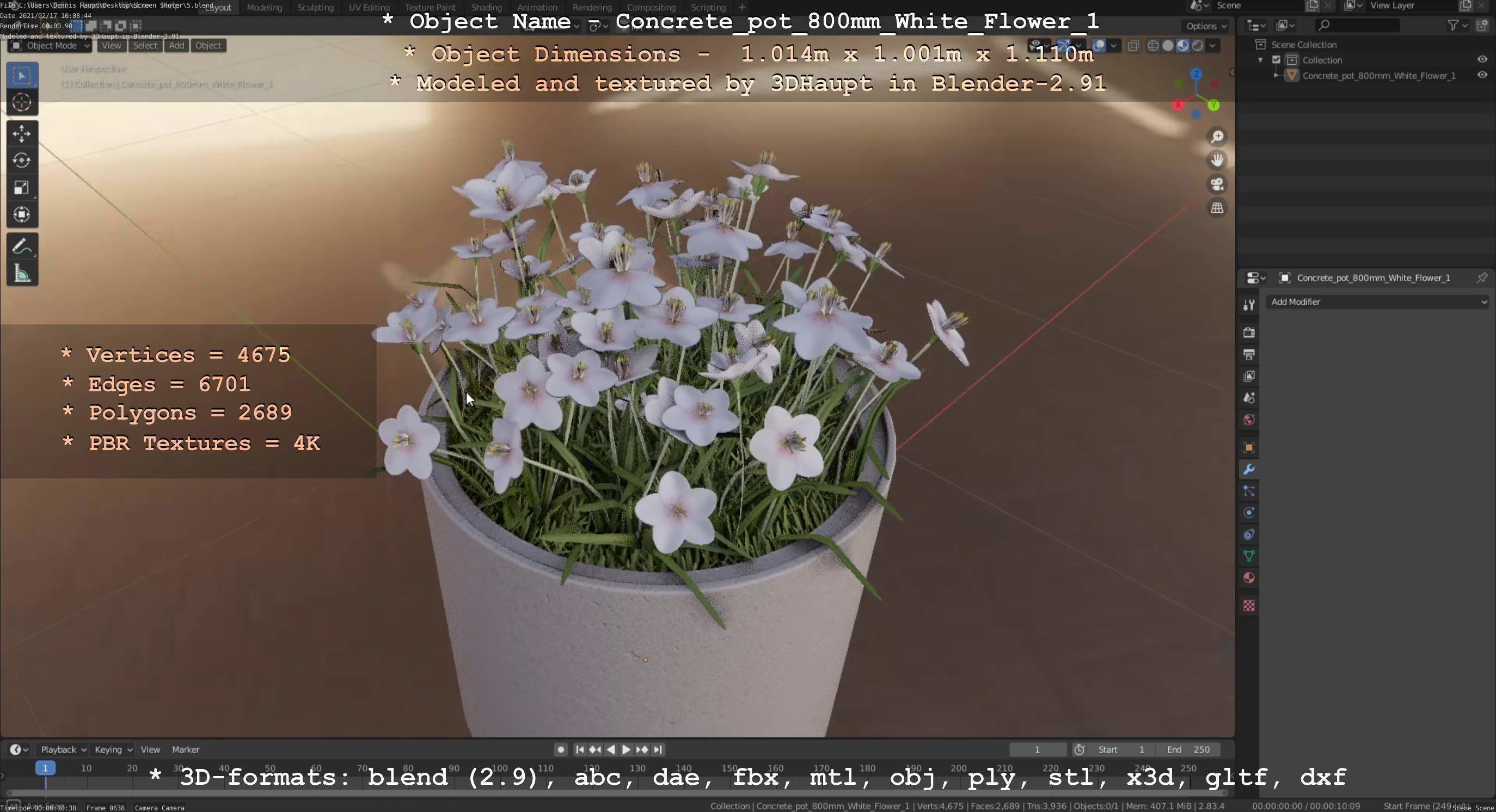Open the Object Data mesh properties tab
Viewport: 1496px width, 812px height.
[x=1249, y=556]
